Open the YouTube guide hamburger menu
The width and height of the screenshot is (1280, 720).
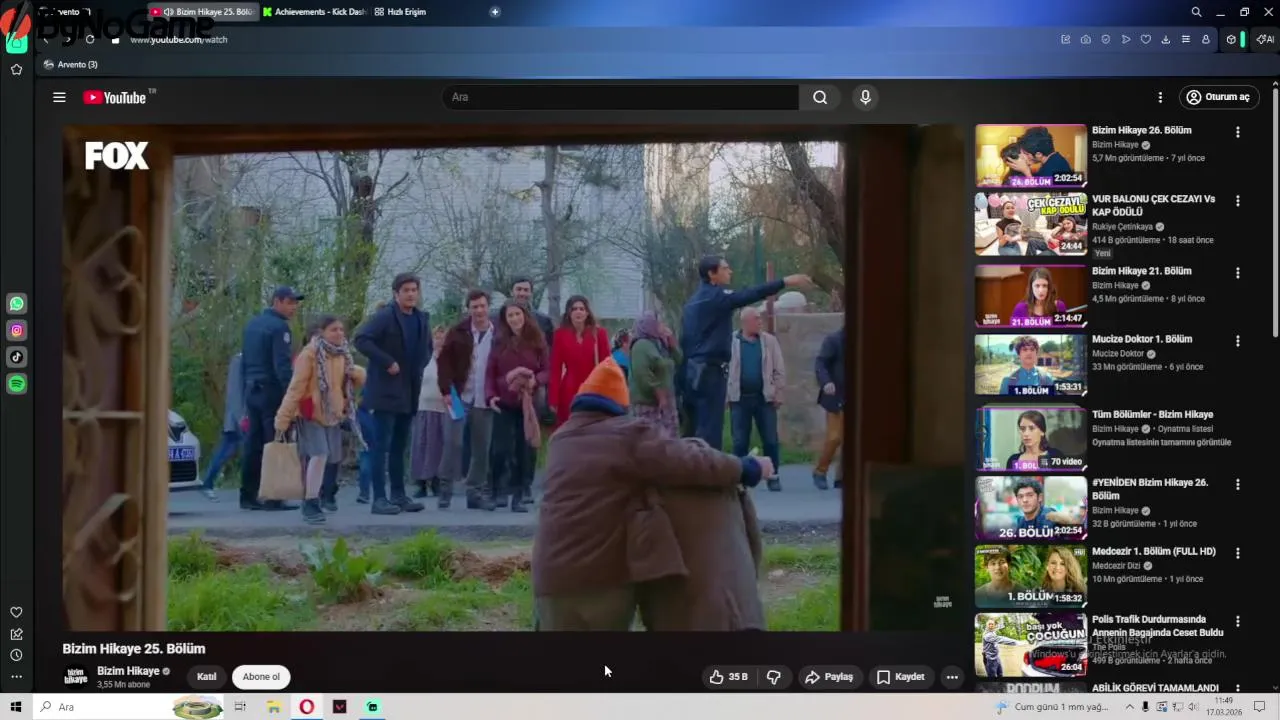point(59,97)
